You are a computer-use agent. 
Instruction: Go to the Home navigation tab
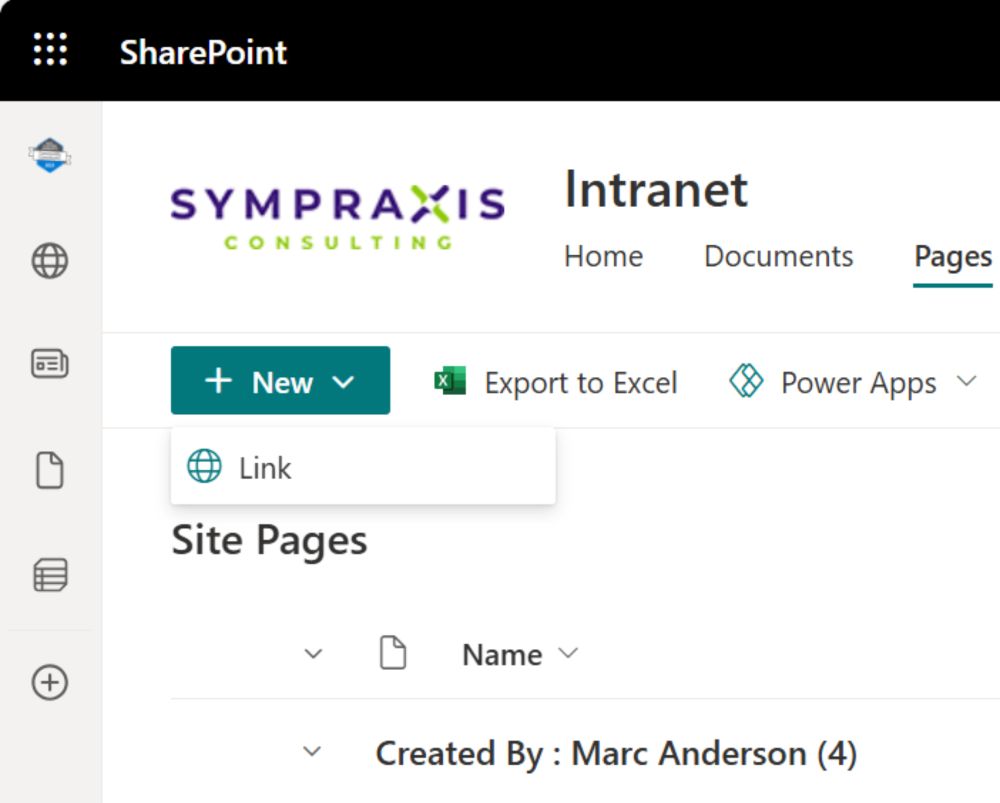coord(603,256)
